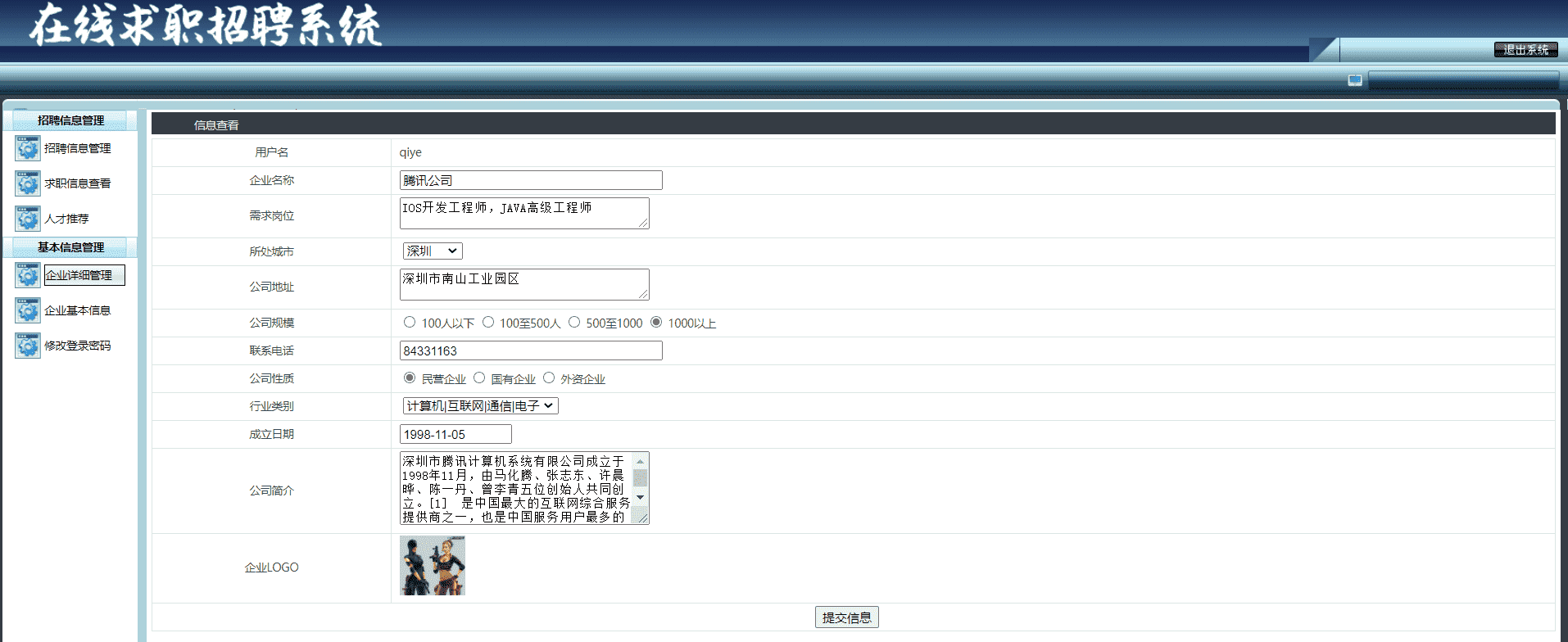
Task: Click the 退出系统 logout button
Action: coord(1525,50)
